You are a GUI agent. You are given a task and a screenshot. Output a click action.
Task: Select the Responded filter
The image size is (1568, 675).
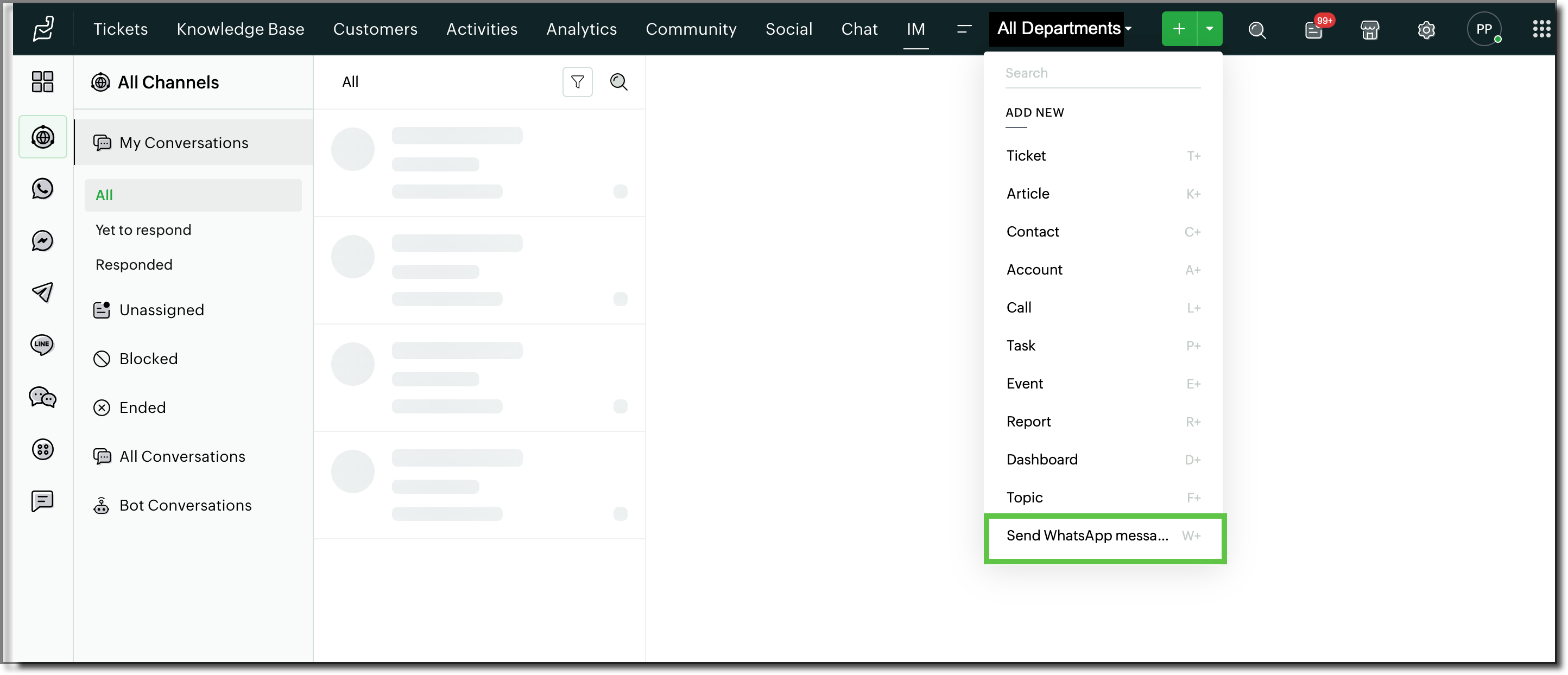pos(134,264)
